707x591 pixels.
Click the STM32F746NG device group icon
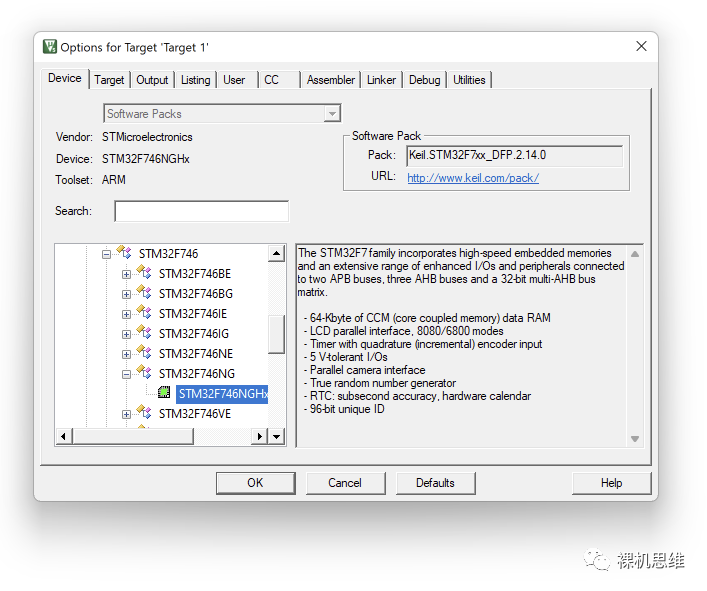(144, 372)
